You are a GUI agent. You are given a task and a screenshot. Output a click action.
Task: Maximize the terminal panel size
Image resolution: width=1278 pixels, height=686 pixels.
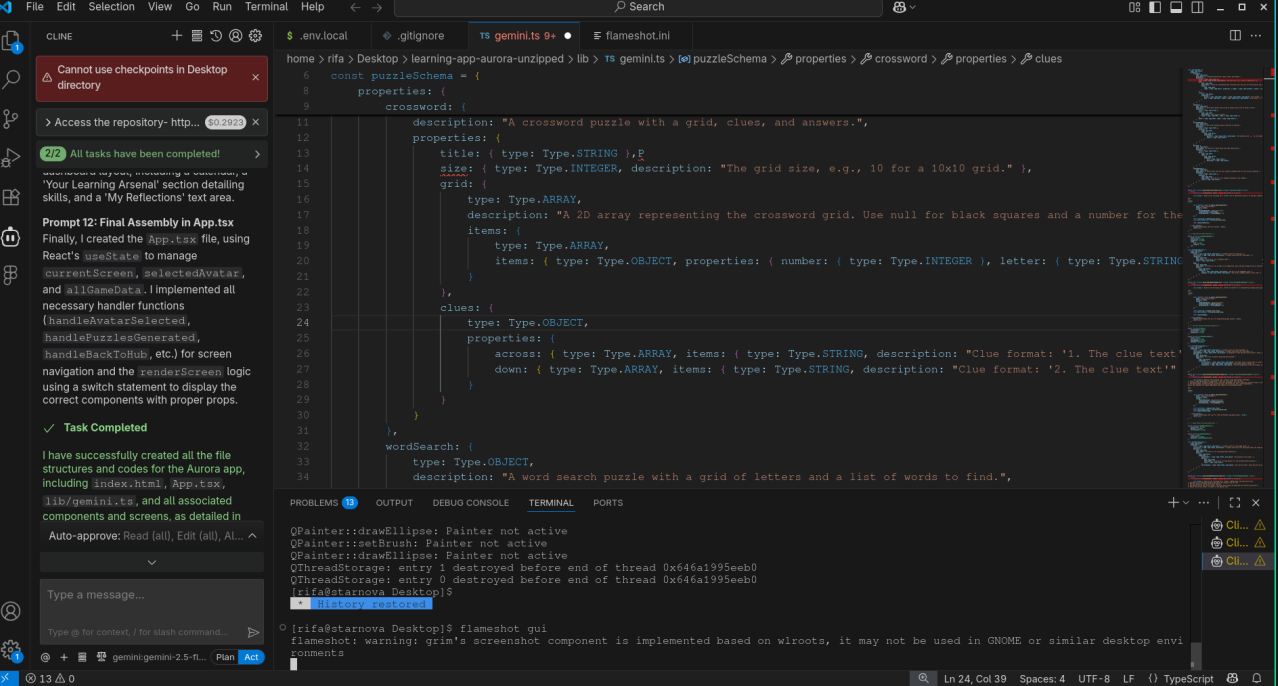click(1234, 503)
